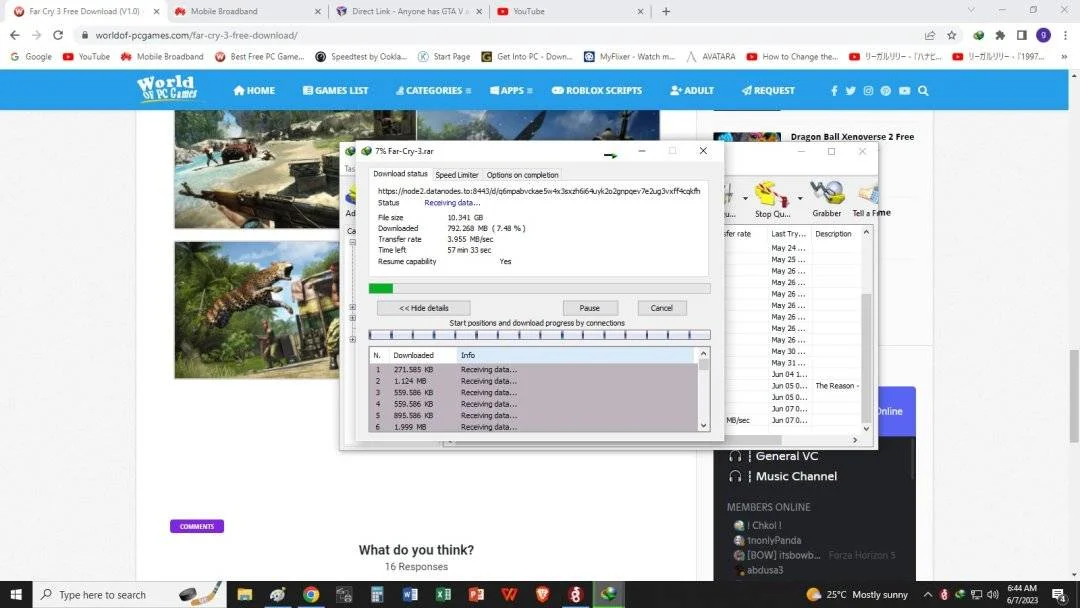Launch Excel from the taskbar
This screenshot has width=1080, height=608.
pos(443,594)
